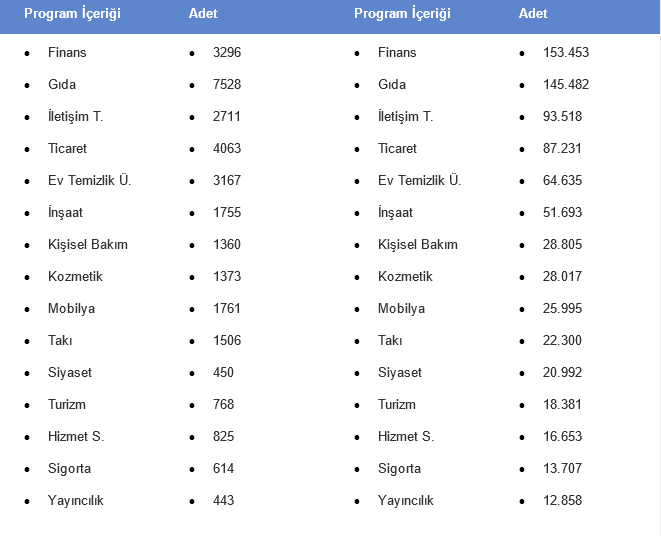This screenshot has height=536, width=661.
Task: Select the Takı value 22.300
Action: pos(562,340)
